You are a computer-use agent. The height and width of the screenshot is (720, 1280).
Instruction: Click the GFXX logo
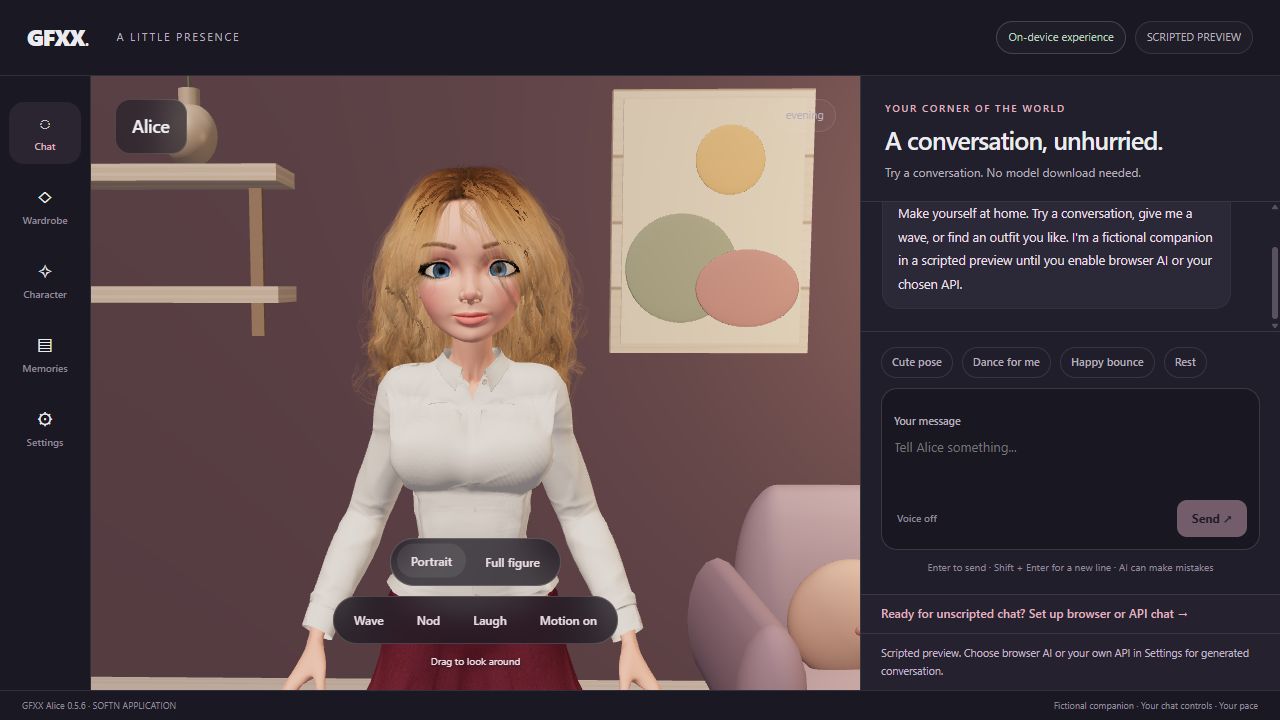[x=57, y=38]
